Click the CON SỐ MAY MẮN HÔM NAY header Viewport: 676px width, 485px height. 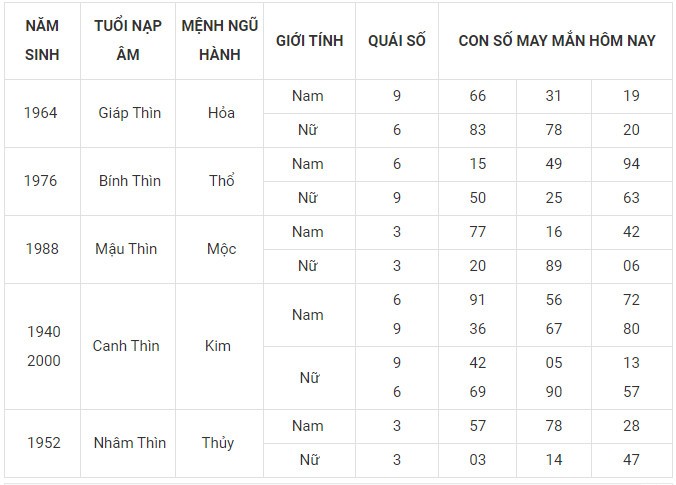556,40
